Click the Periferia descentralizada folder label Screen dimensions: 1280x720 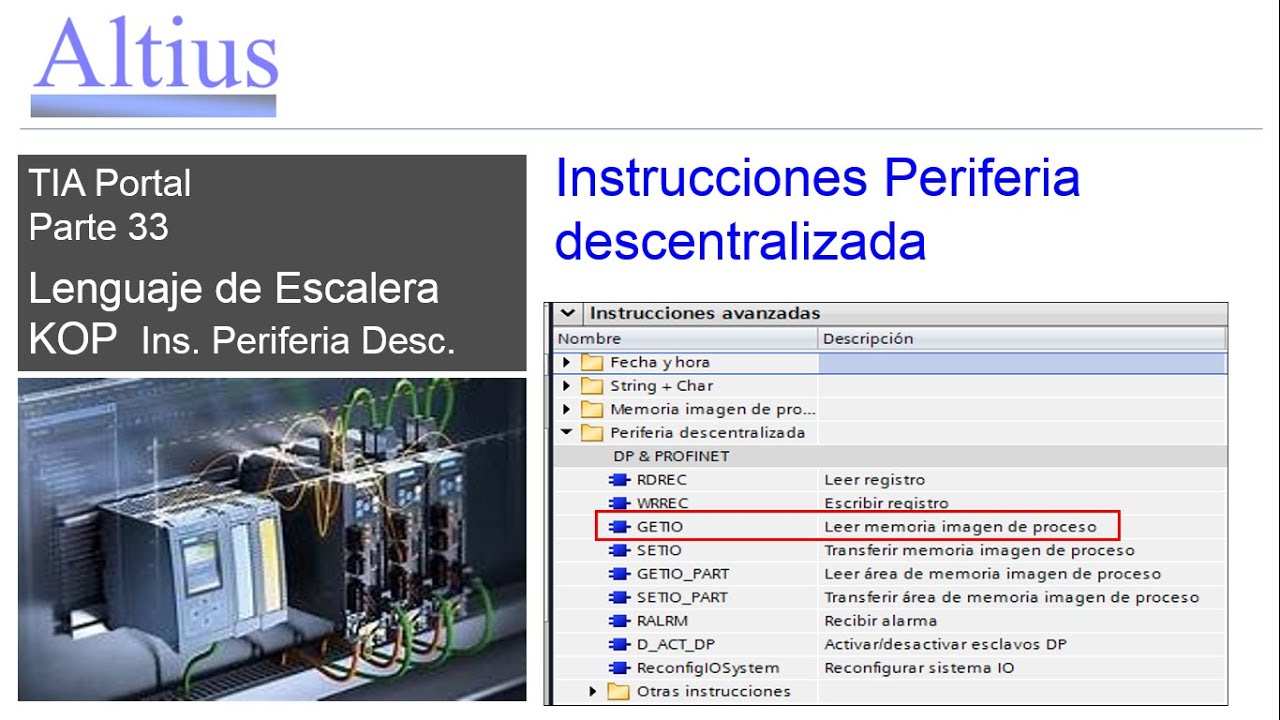707,433
